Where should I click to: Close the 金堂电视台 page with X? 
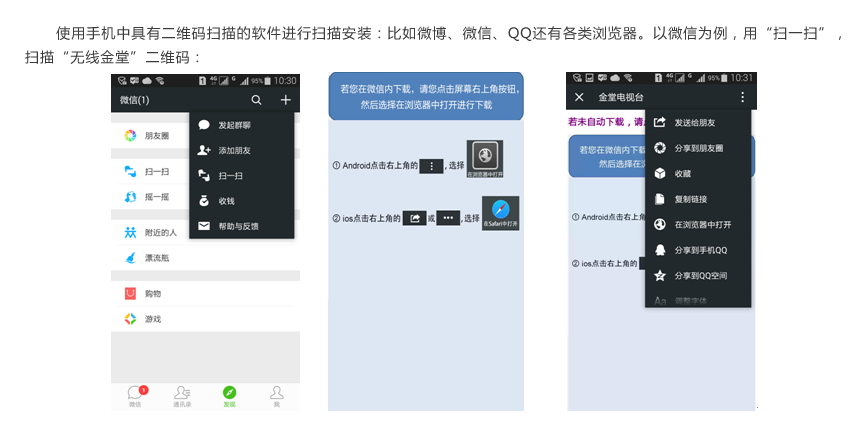(579, 97)
